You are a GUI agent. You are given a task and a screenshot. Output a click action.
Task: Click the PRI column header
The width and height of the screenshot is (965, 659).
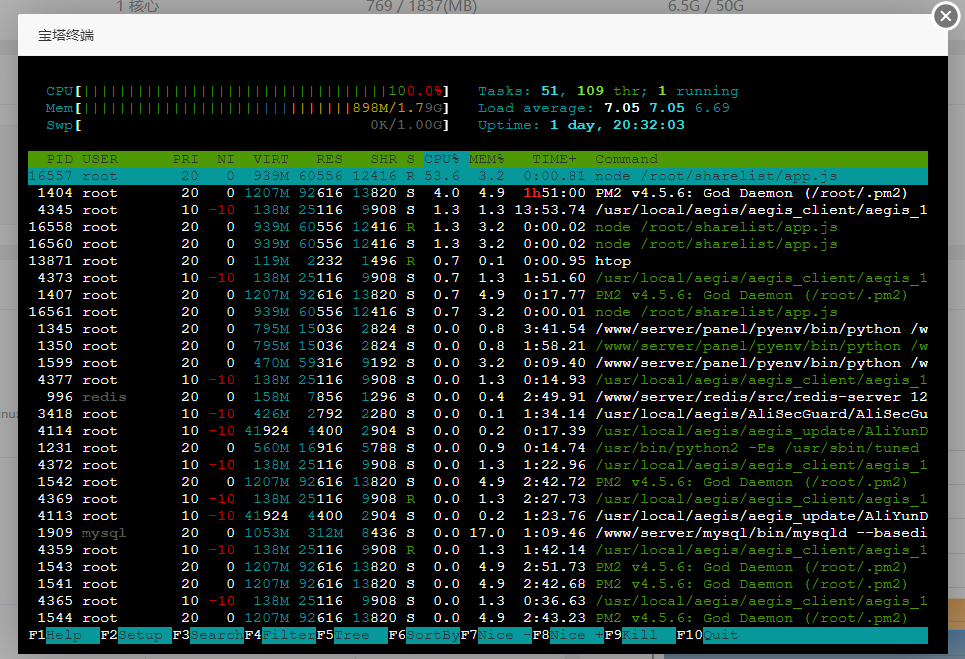[185, 159]
